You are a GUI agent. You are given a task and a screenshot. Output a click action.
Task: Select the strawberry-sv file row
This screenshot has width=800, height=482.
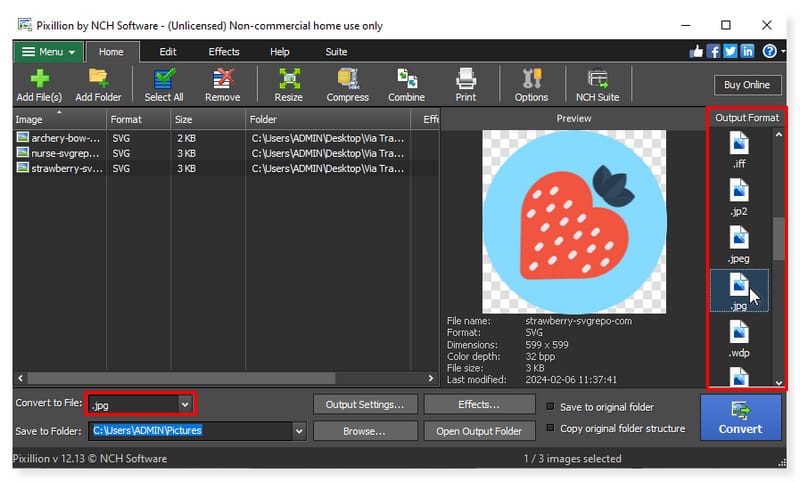65,168
